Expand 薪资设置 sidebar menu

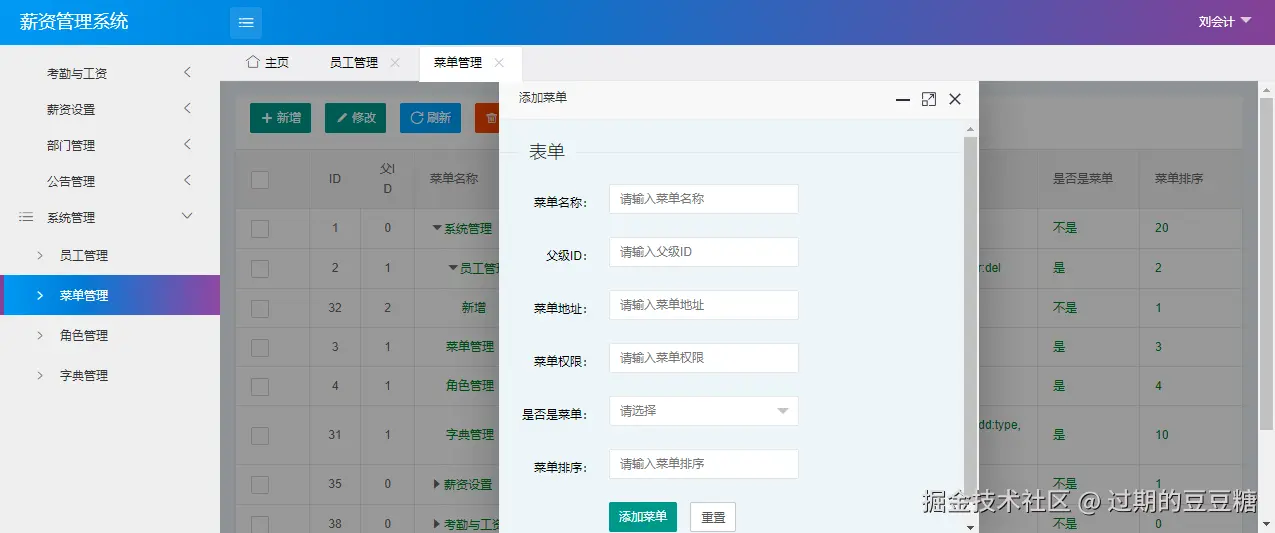pyautogui.click(x=110, y=109)
